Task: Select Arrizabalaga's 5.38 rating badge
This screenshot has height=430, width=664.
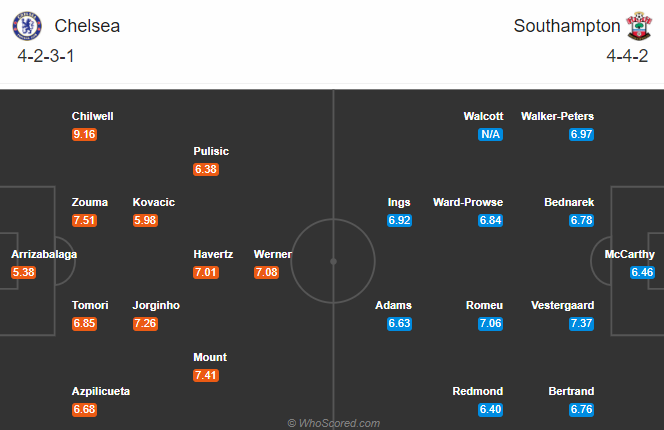Action: tap(23, 272)
